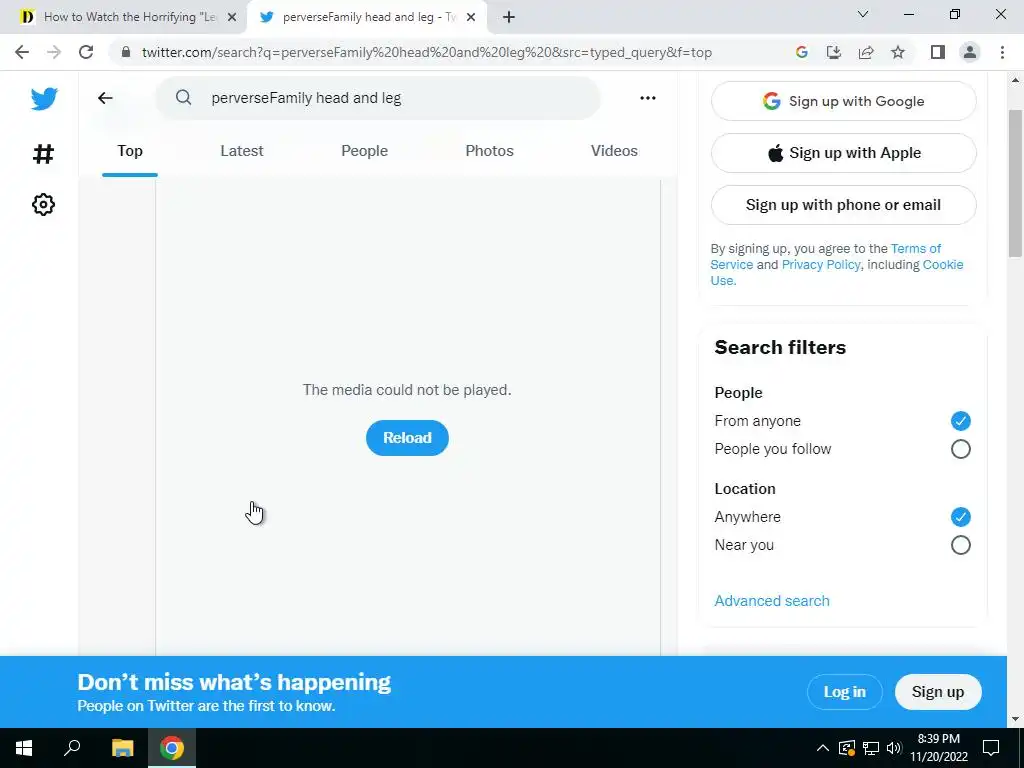1024x768 pixels.
Task: Click Log in on the blue banner
Action: point(844,692)
